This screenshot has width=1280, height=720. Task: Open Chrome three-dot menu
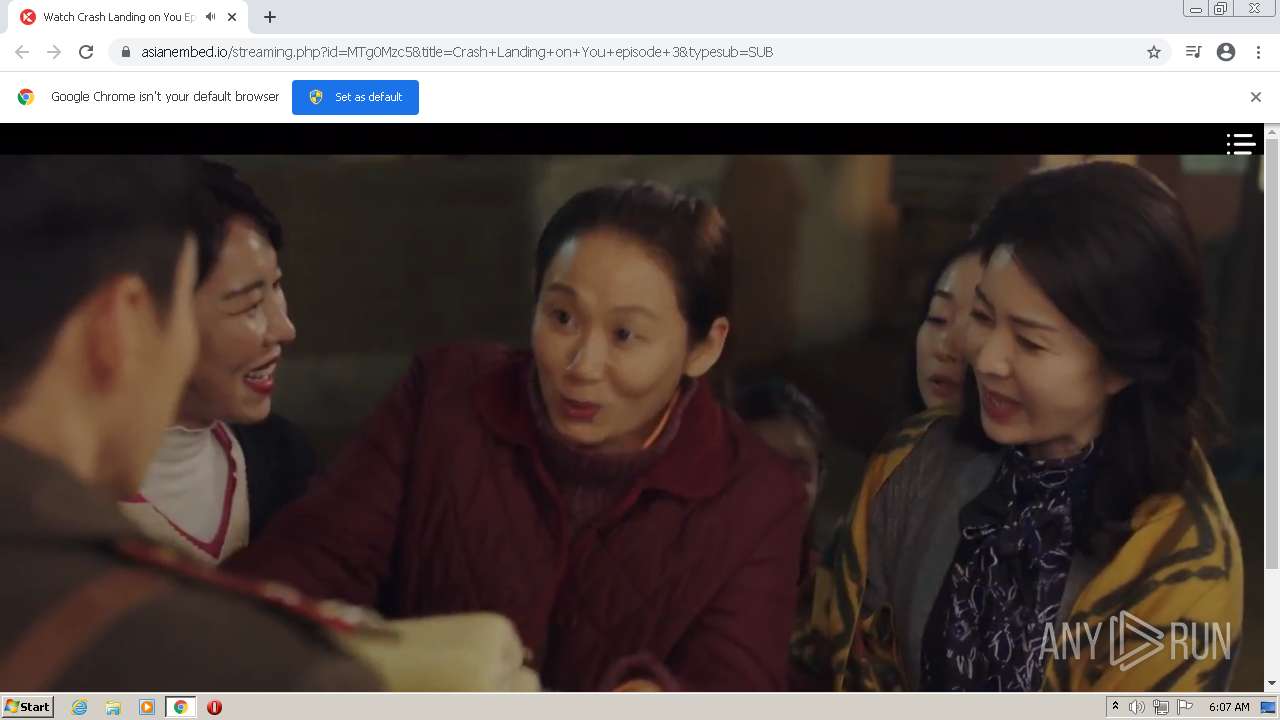point(1258,52)
